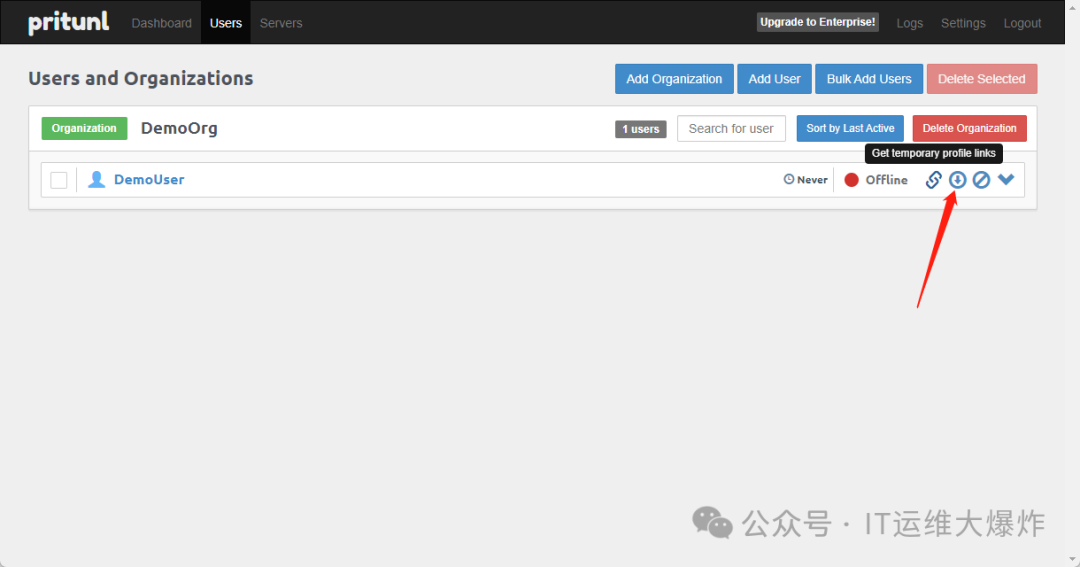Select the DemoUser checkbox
The image size is (1080, 567).
(59, 180)
